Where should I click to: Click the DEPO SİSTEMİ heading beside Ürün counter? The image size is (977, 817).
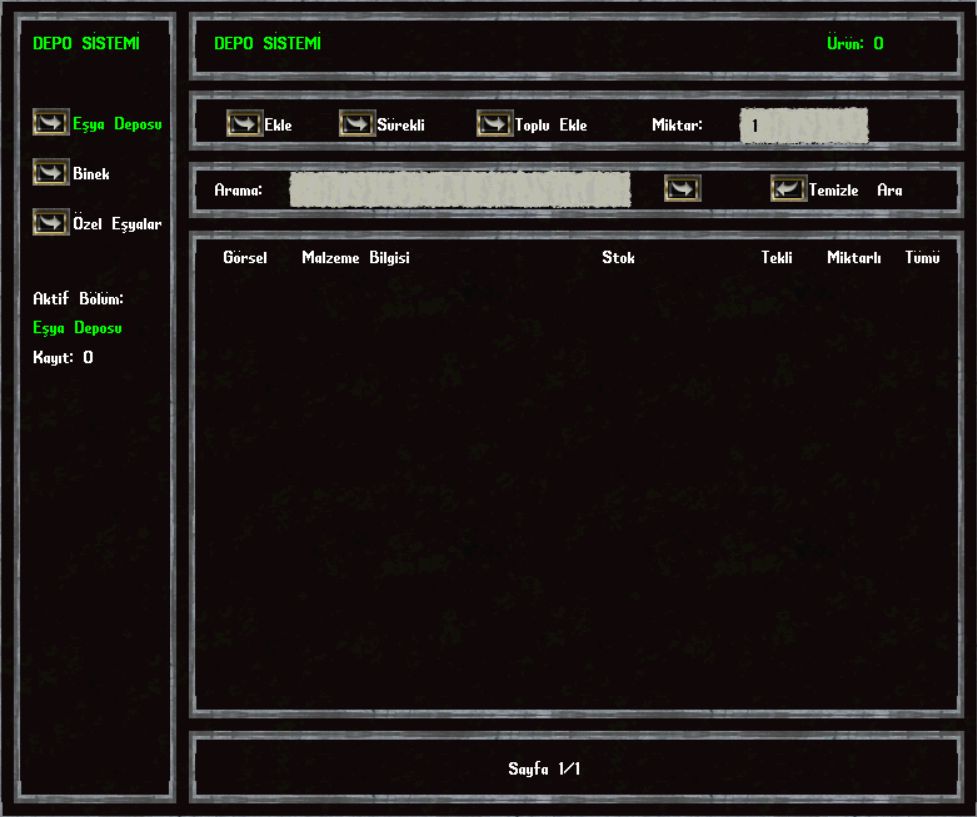267,43
